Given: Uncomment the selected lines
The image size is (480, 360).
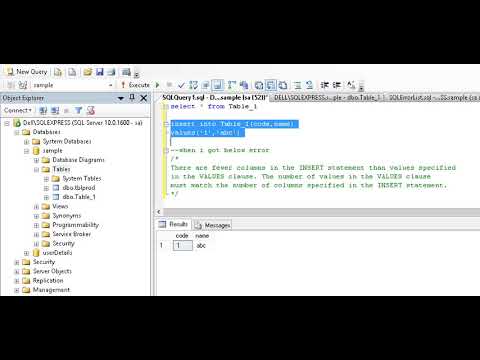Looking at the screenshot, I should 309,85.
